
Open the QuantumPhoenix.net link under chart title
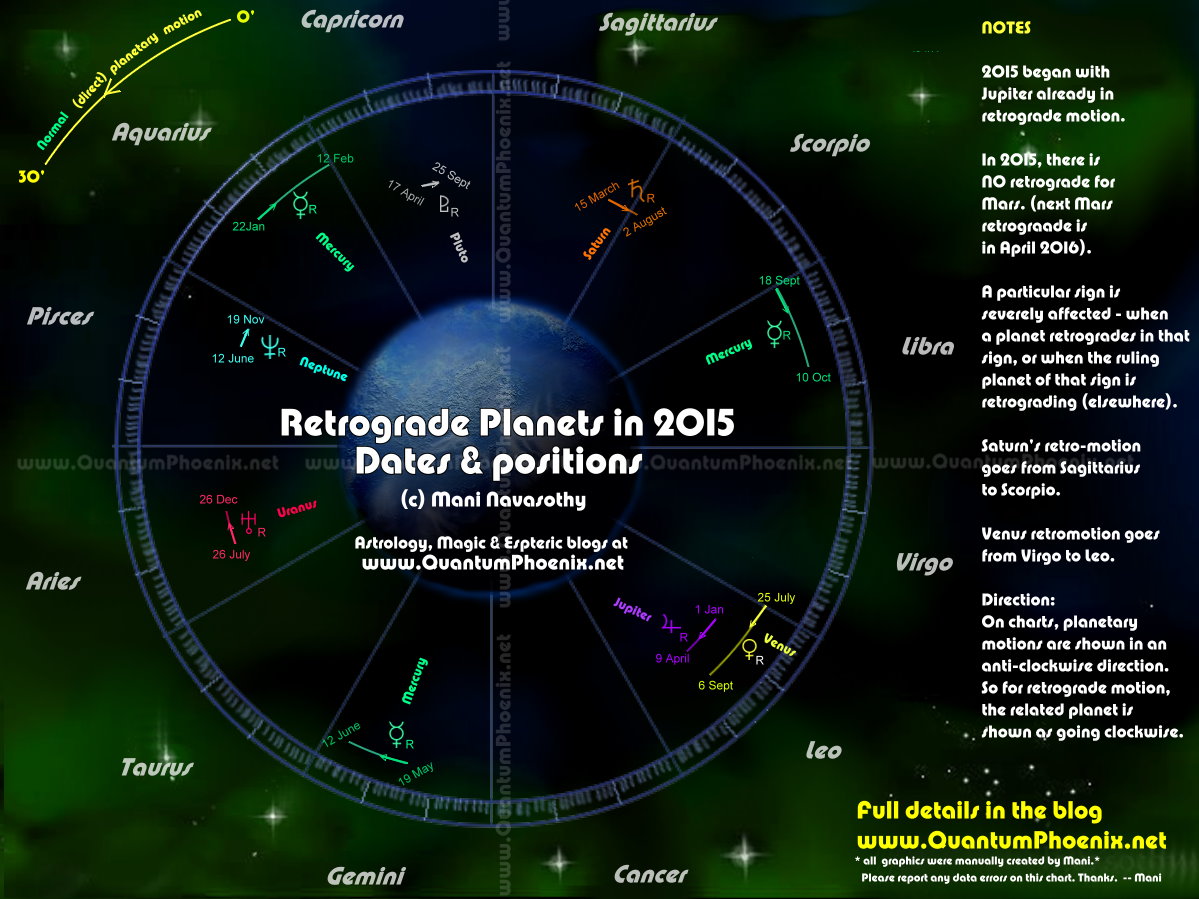tap(492, 563)
